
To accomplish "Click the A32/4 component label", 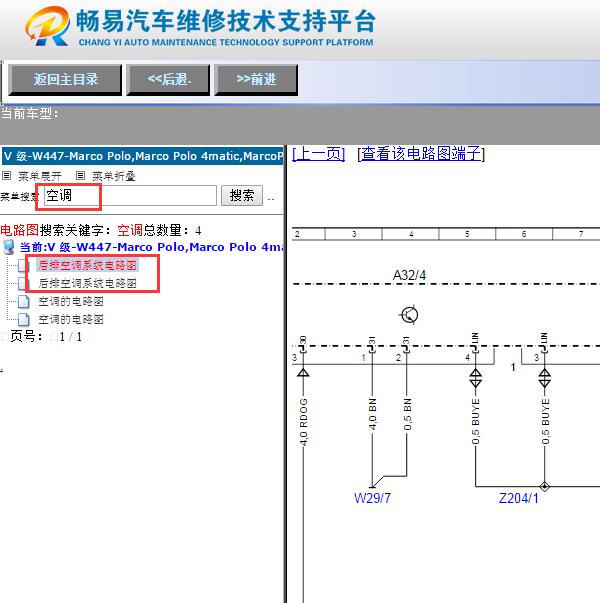I will point(409,275).
